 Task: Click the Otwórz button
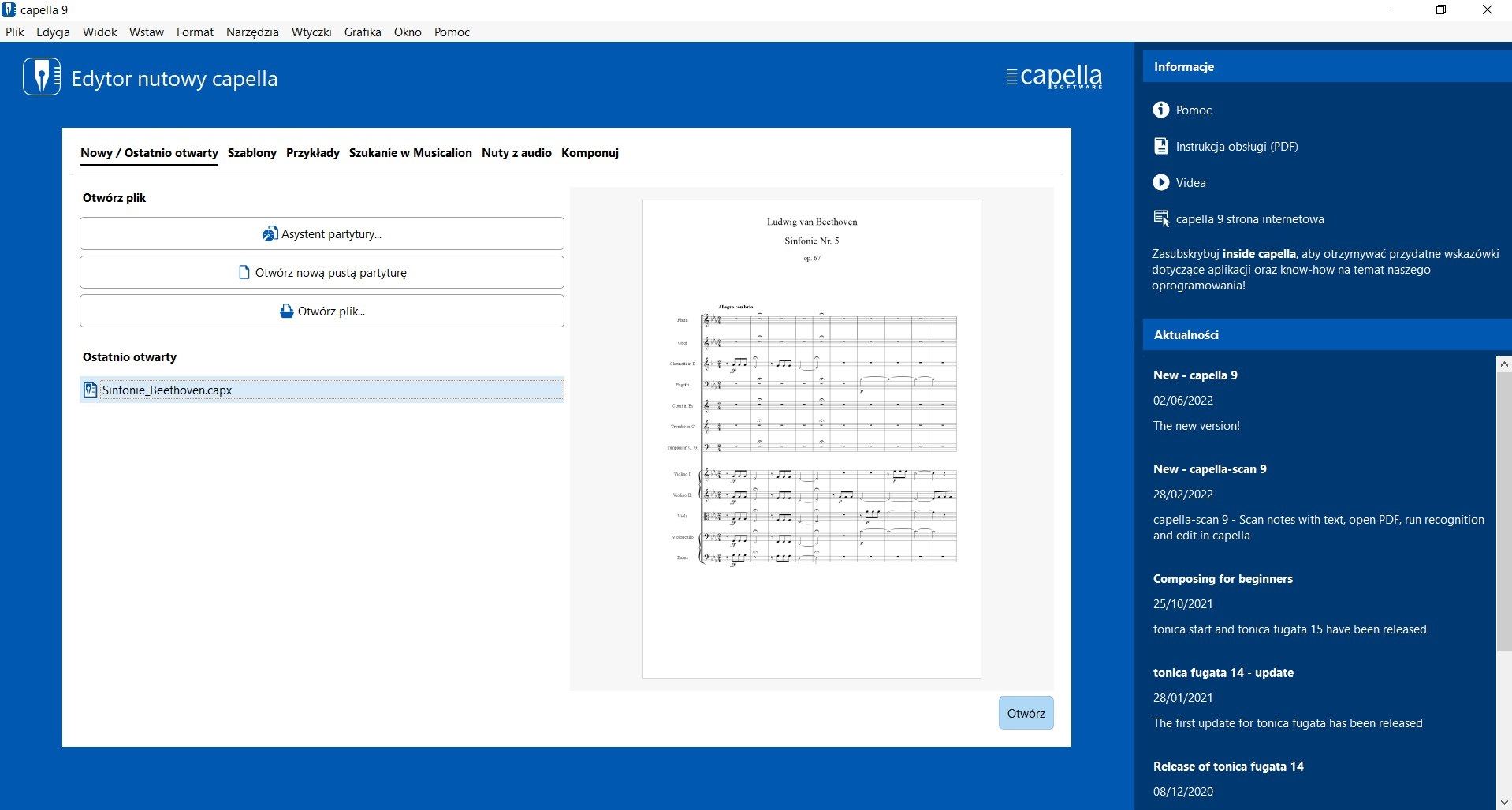click(1026, 713)
